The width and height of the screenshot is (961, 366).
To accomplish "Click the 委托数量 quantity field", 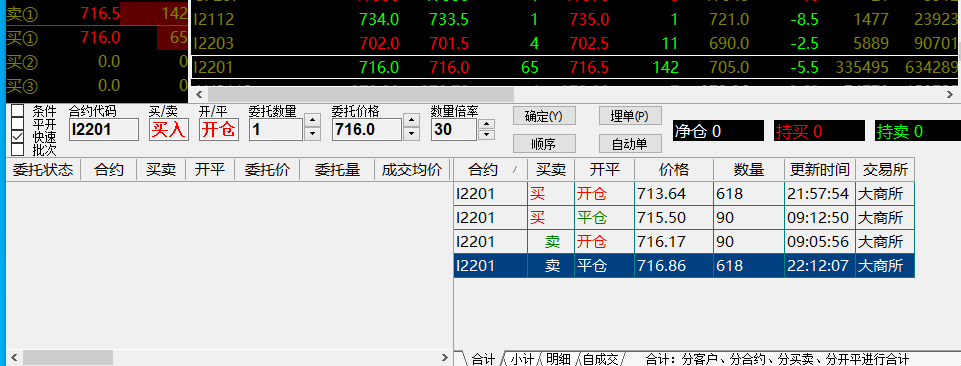I will [276, 129].
